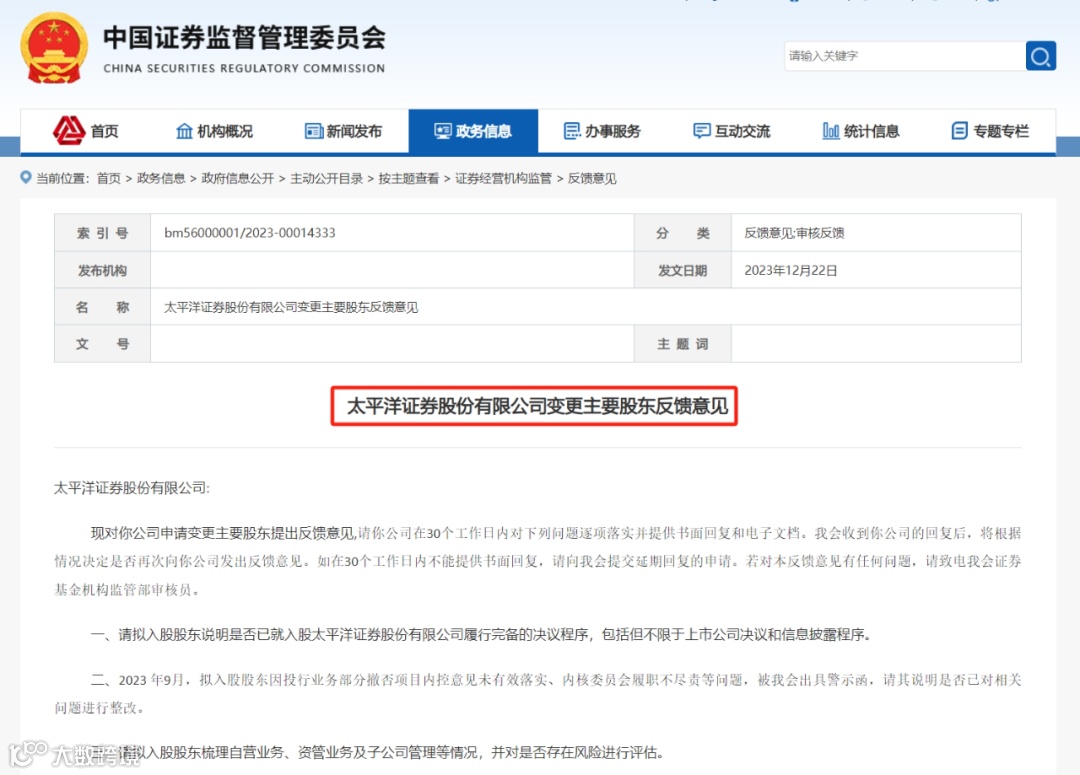Click the 名称 row document title text

coord(291,307)
